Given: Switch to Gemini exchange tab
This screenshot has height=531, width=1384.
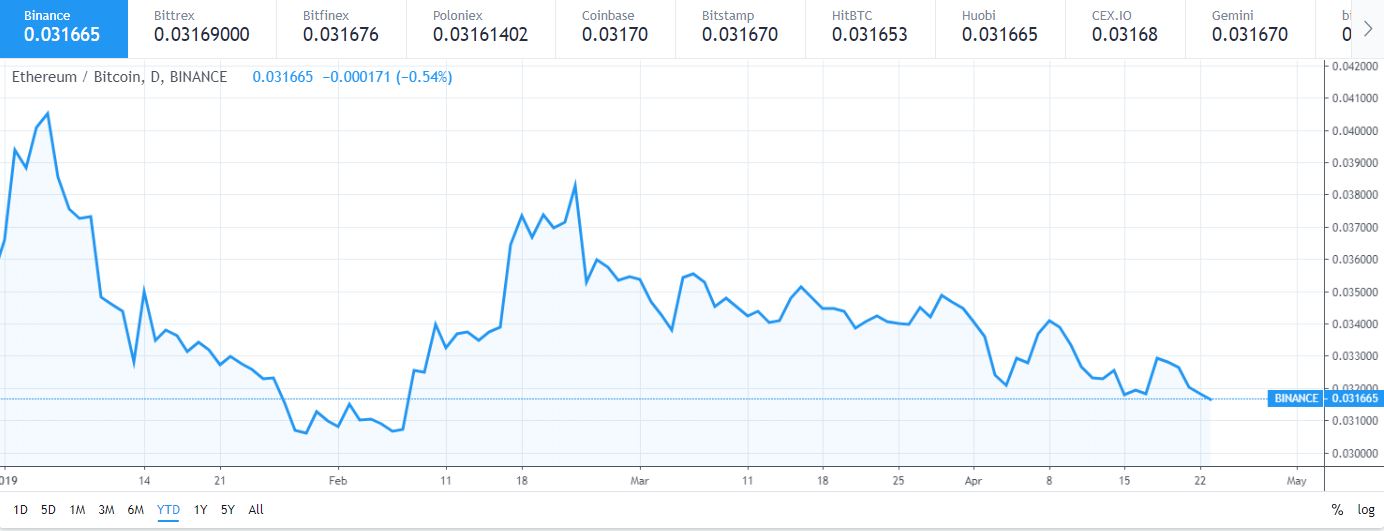Looking at the screenshot, I should point(1248,27).
